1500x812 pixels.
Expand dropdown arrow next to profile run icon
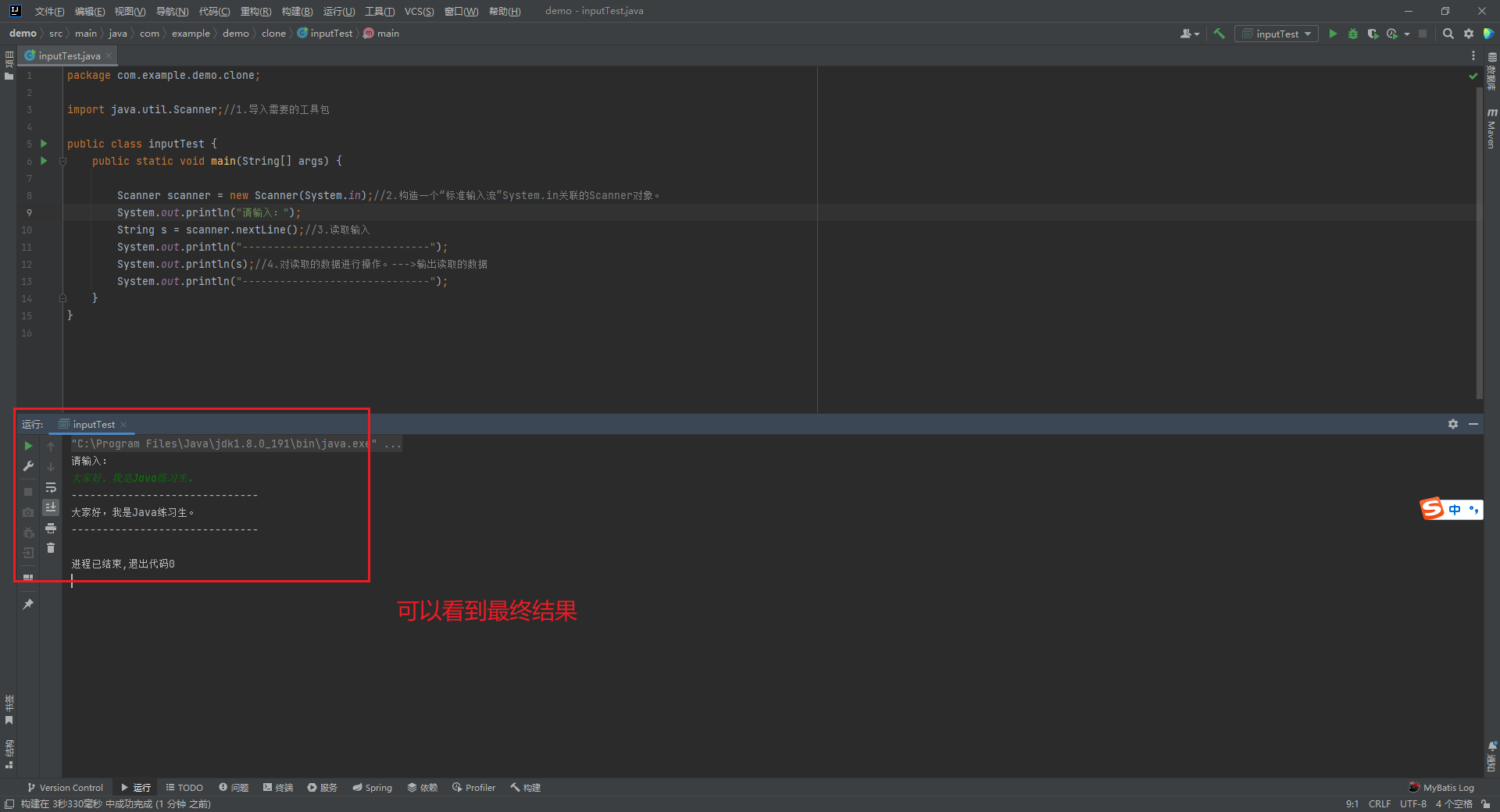pos(1407,34)
